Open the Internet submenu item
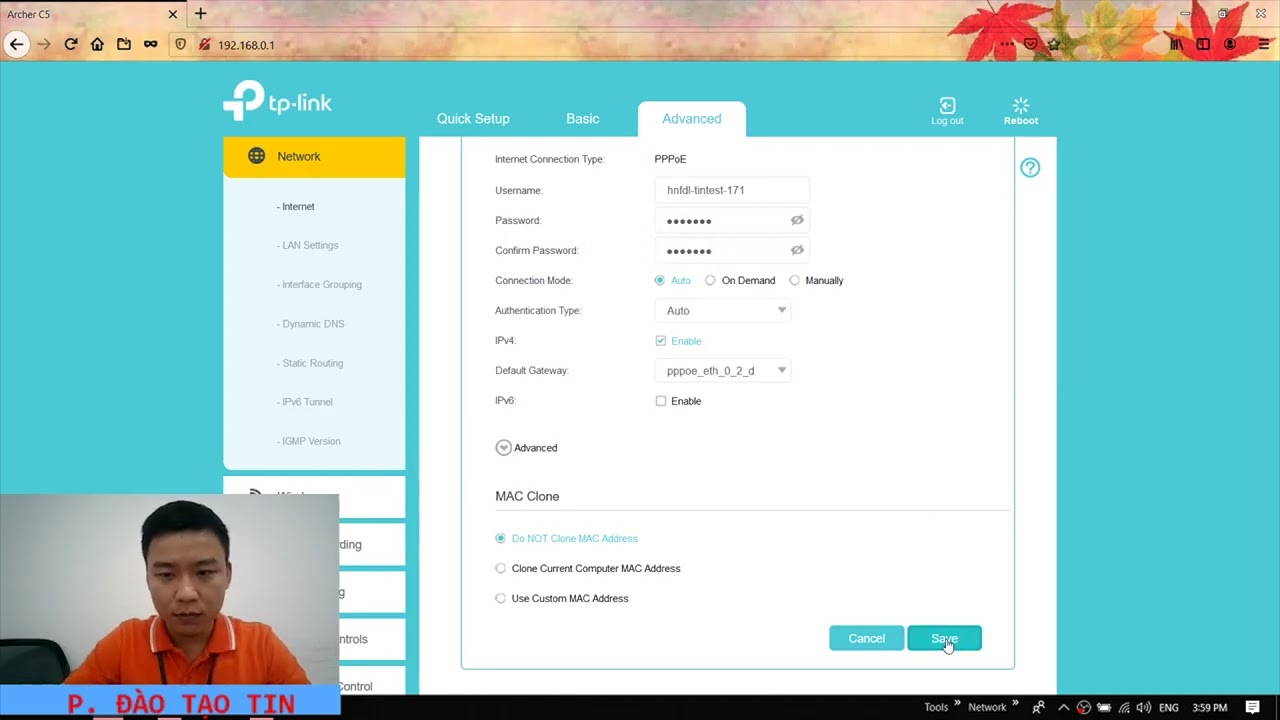Viewport: 1280px width, 720px height. (x=296, y=206)
